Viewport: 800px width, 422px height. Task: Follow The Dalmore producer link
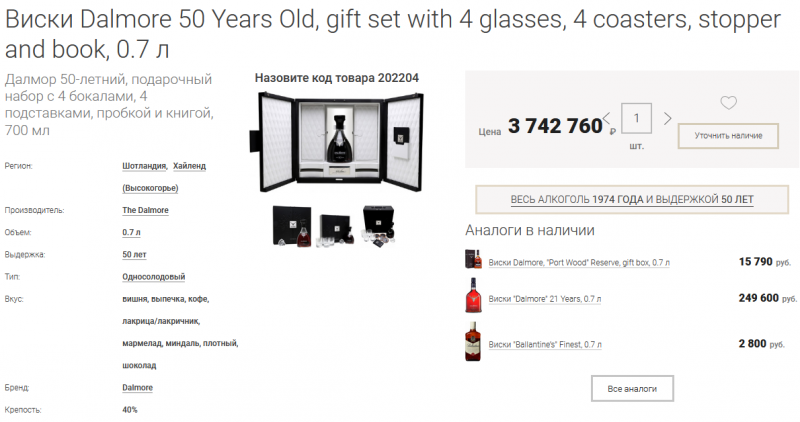145,210
